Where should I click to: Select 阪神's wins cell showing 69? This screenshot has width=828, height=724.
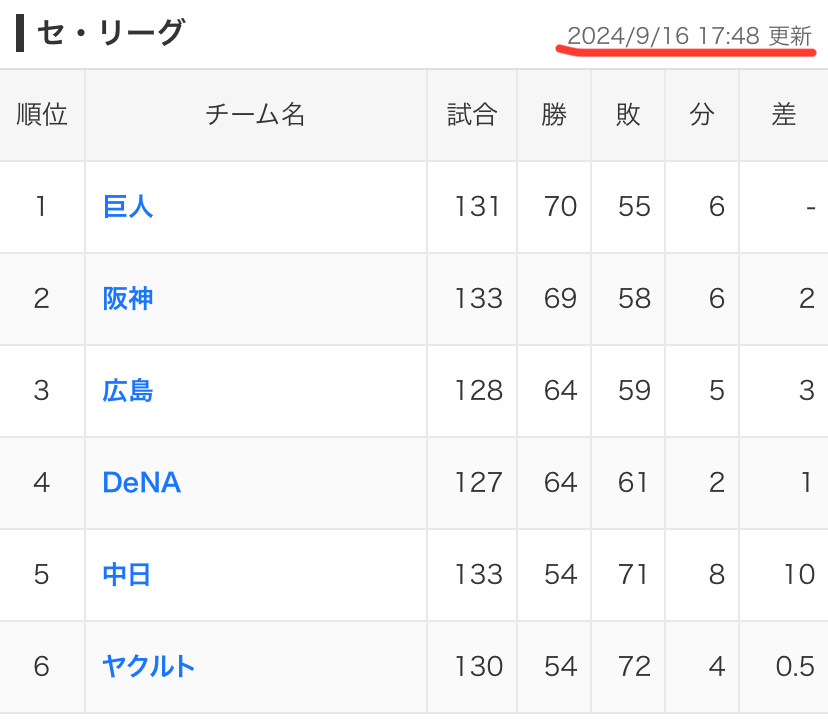click(x=560, y=299)
